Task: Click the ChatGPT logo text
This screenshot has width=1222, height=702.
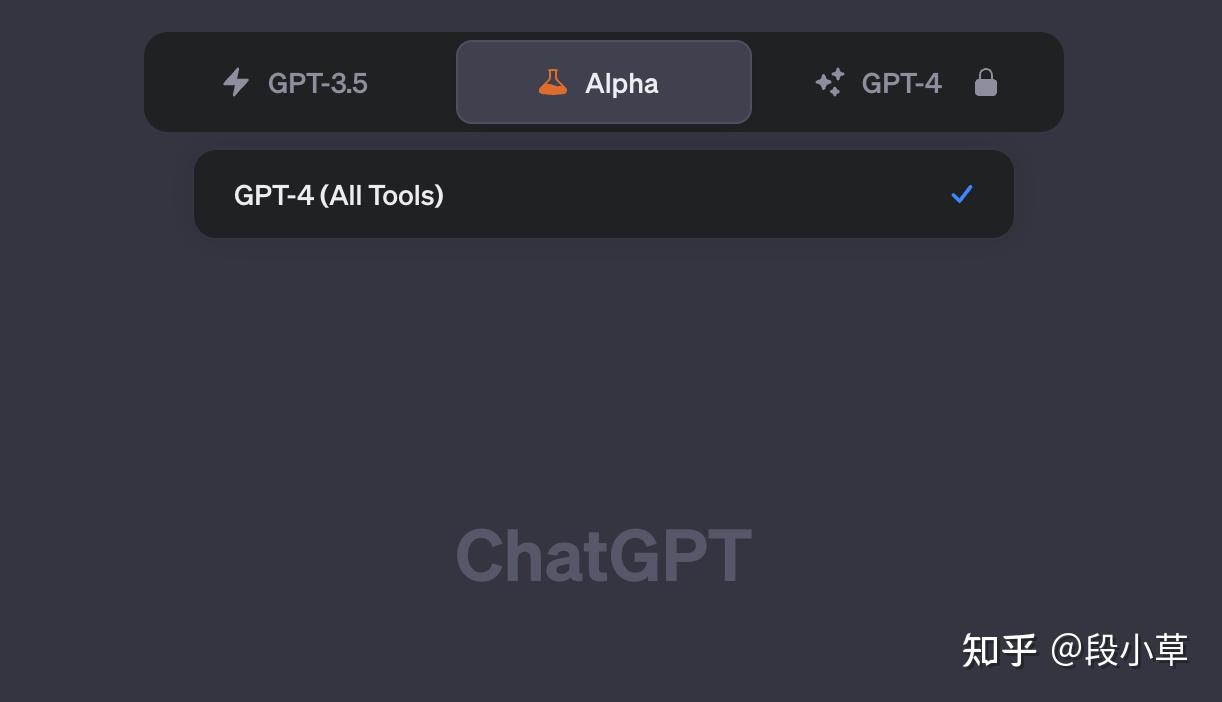Action: [x=604, y=555]
